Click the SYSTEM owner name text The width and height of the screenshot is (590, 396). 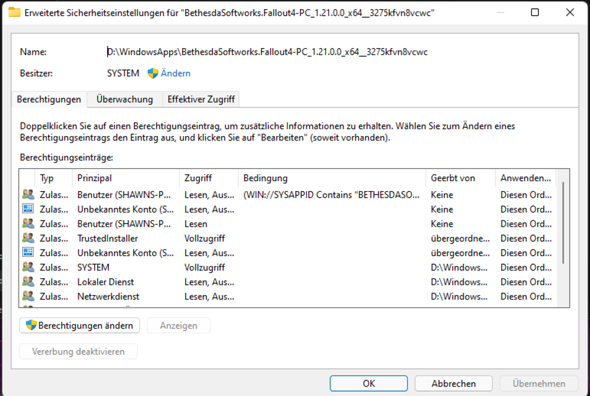[123, 73]
